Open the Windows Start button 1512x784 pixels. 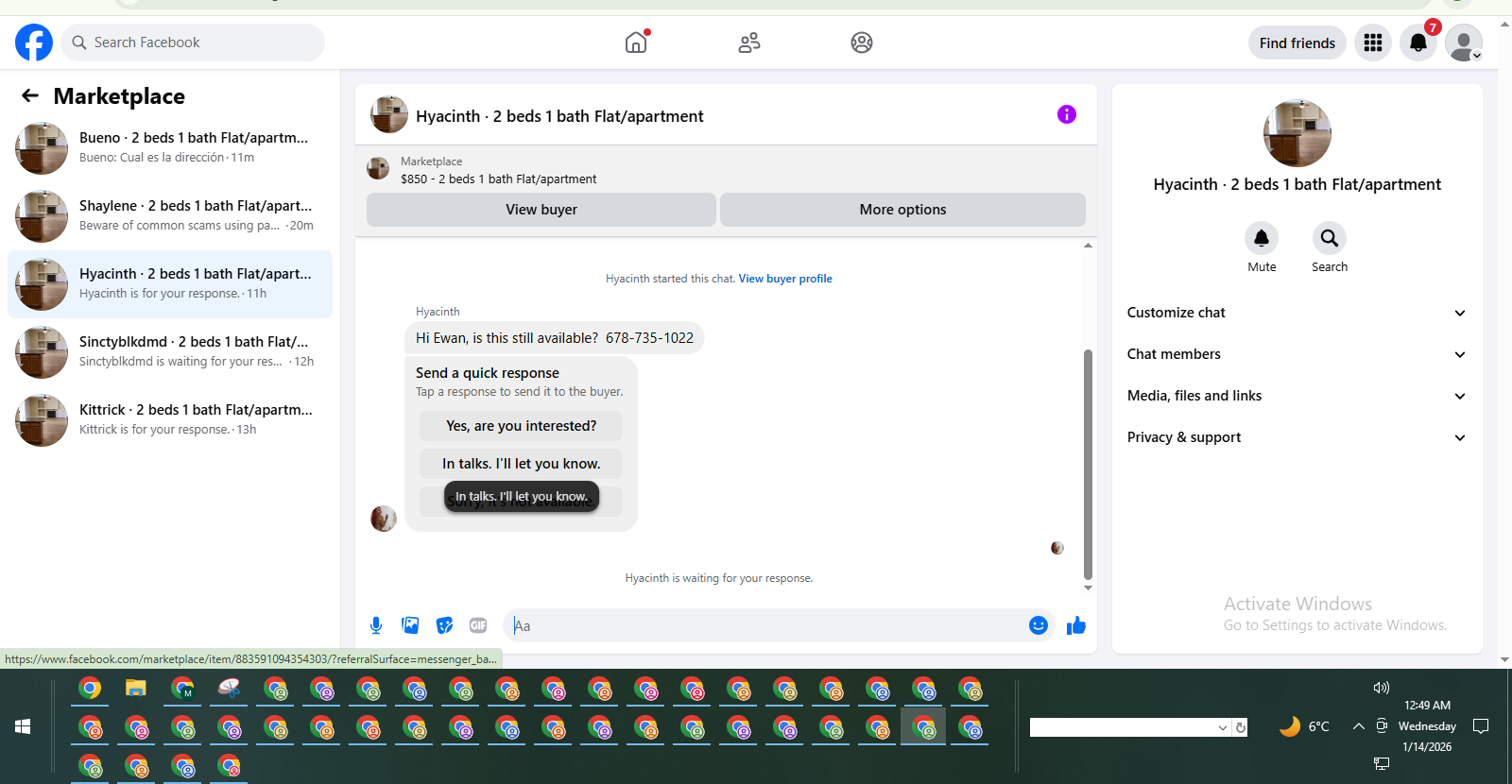point(23,726)
